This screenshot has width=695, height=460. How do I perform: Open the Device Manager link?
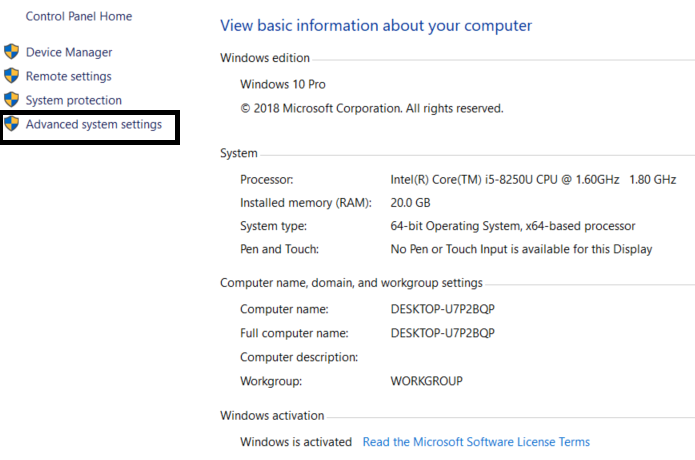[69, 52]
